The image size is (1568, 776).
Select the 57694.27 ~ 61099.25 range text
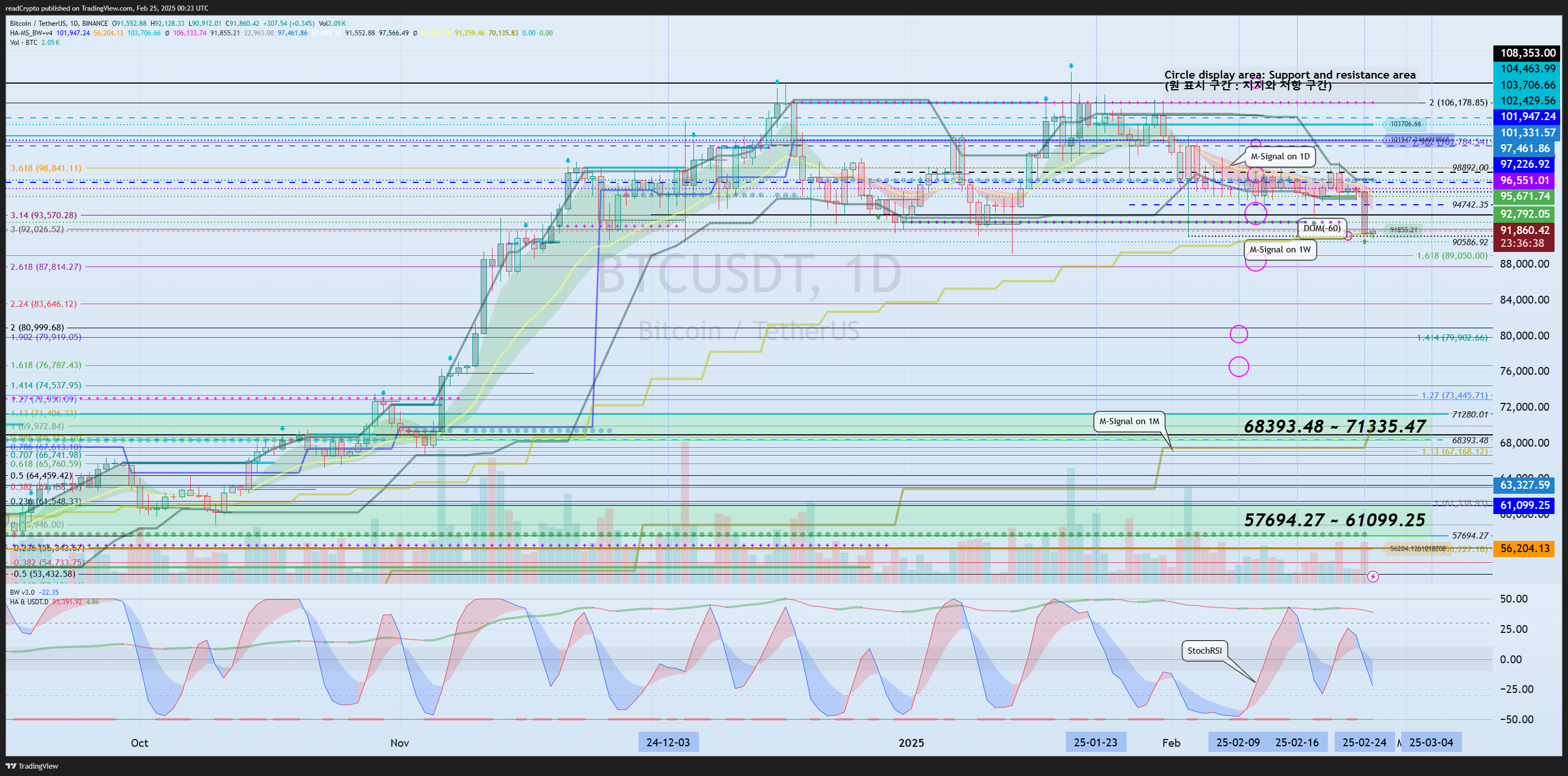coord(1334,520)
